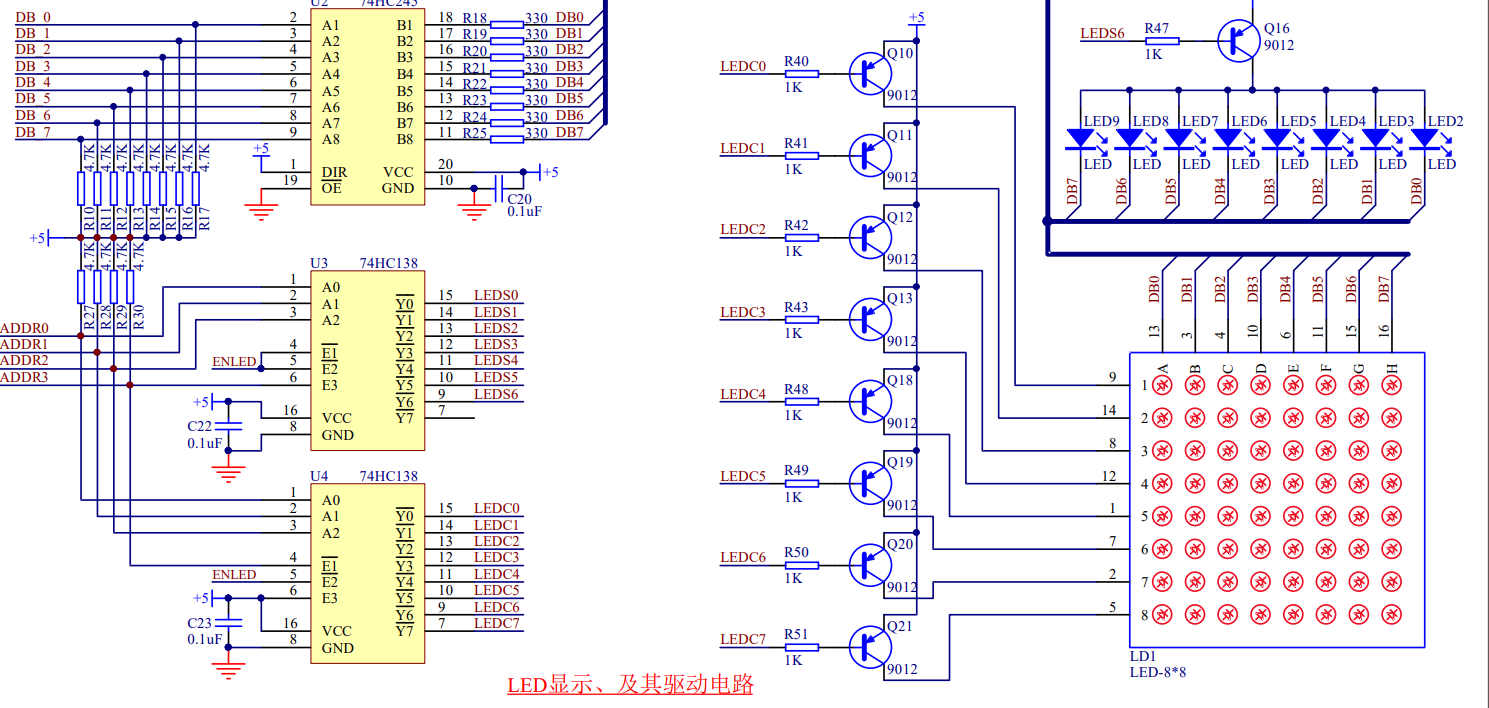Click the R43 resistor symbol
Screen dimensions: 1489x708
[x=802, y=319]
